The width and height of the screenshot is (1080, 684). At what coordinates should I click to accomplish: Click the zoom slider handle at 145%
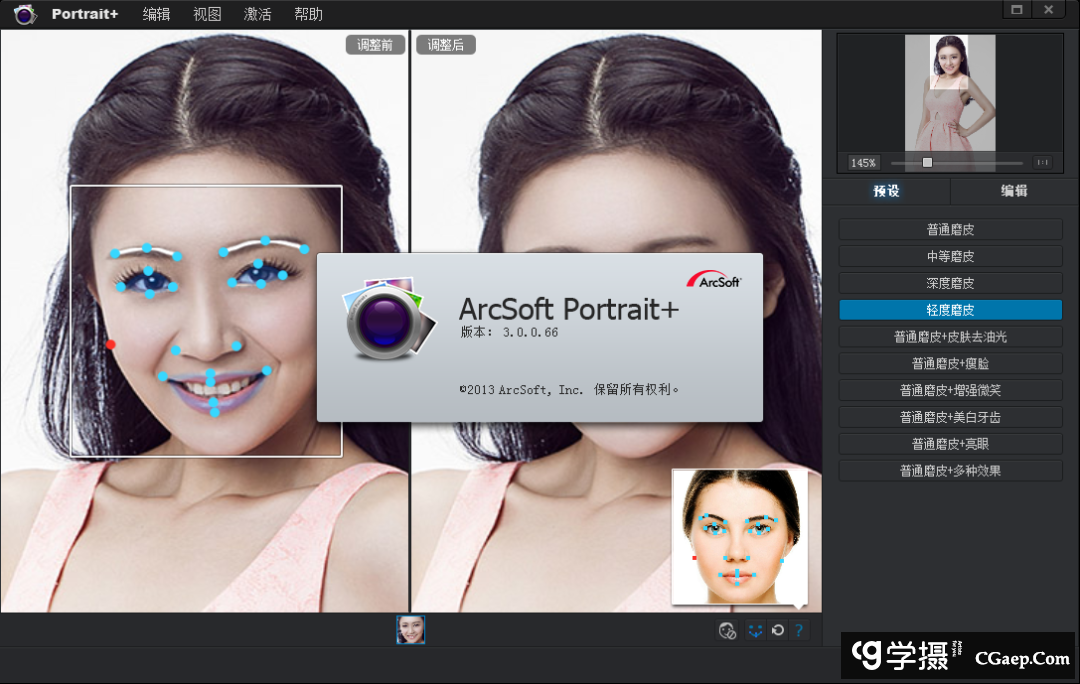[927, 162]
